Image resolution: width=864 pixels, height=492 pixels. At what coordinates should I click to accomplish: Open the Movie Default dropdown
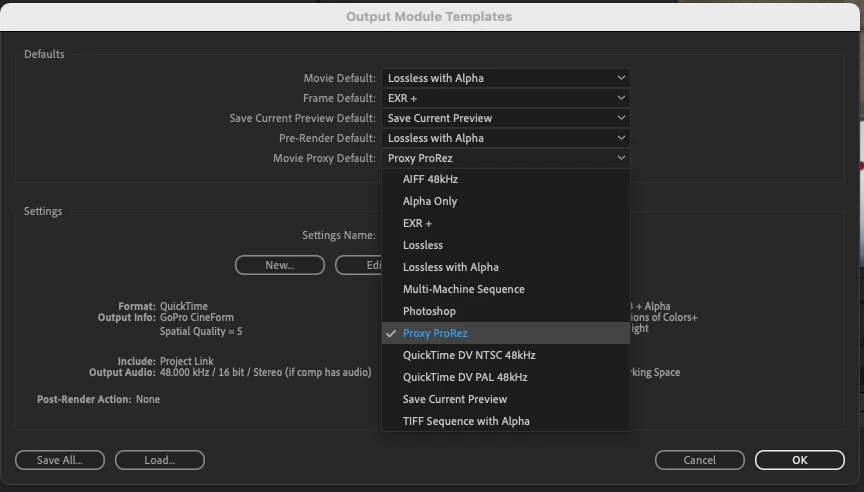506,78
